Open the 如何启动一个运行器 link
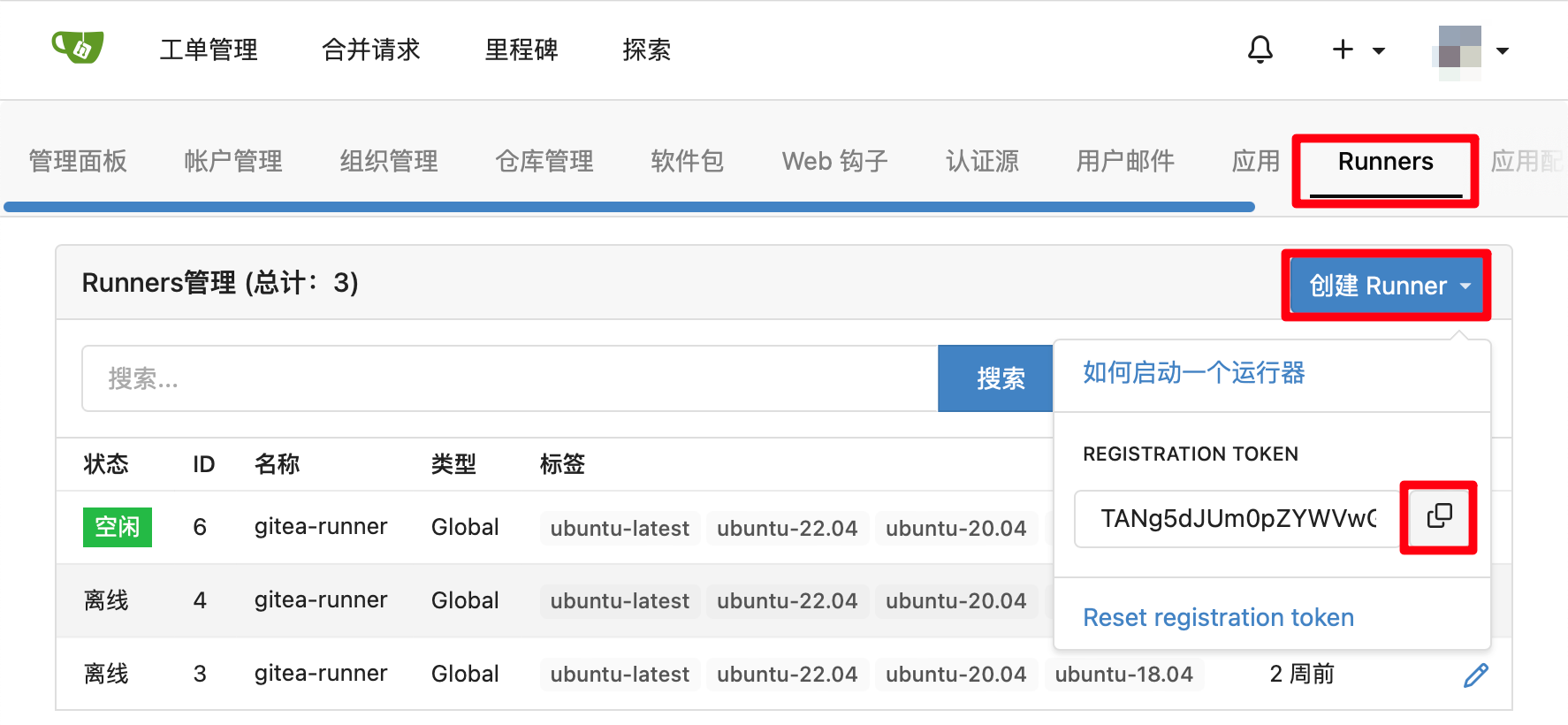Screen dimensions: 1568x725 coord(1193,373)
